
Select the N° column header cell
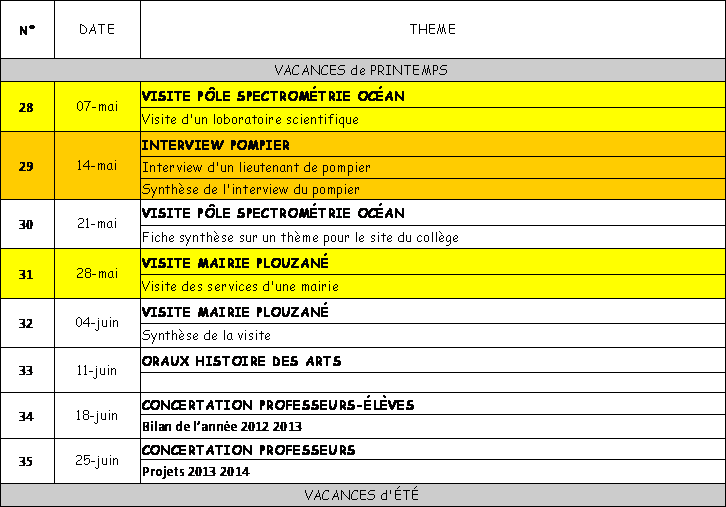tap(27, 30)
